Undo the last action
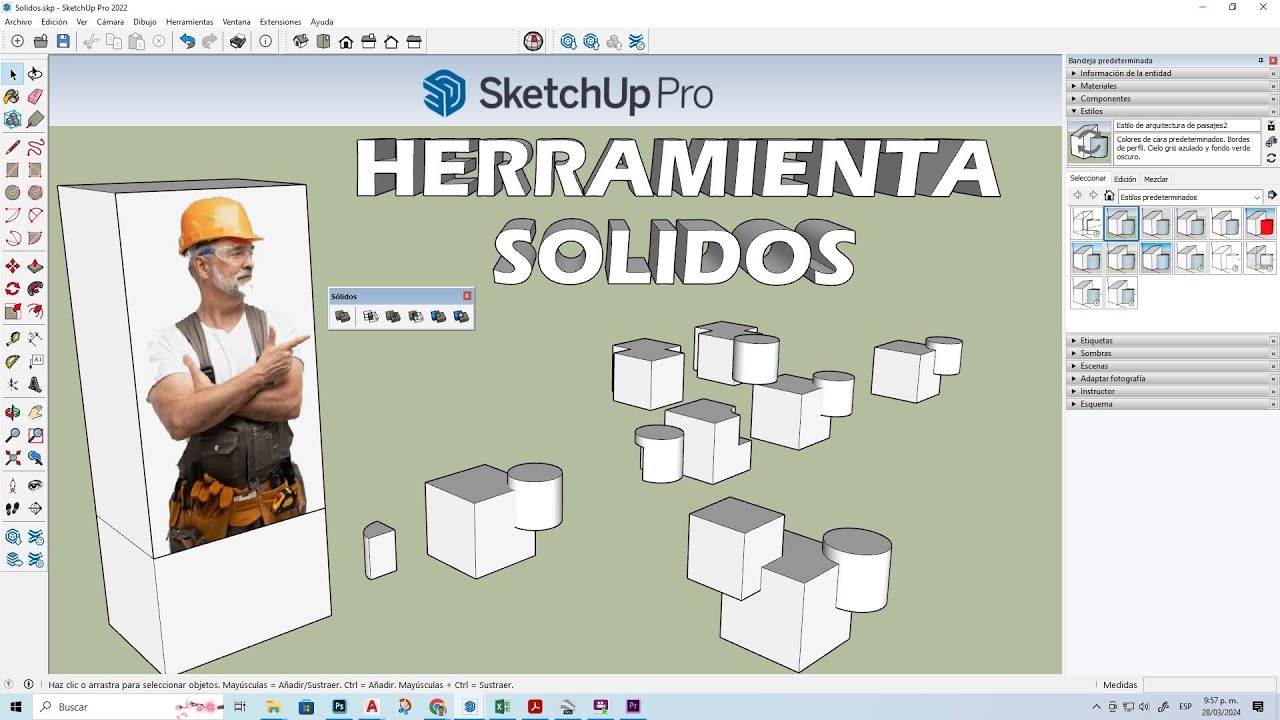 point(187,41)
